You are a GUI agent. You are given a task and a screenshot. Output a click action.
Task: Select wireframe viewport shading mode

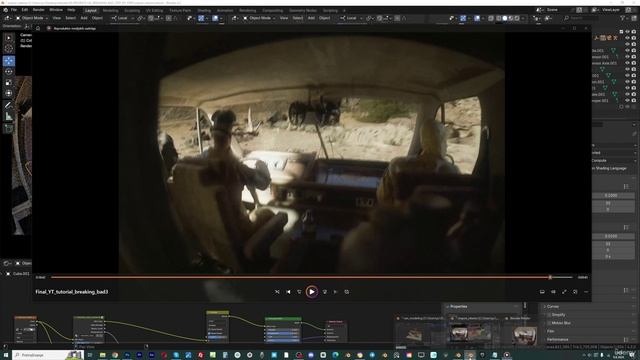[x=499, y=18]
